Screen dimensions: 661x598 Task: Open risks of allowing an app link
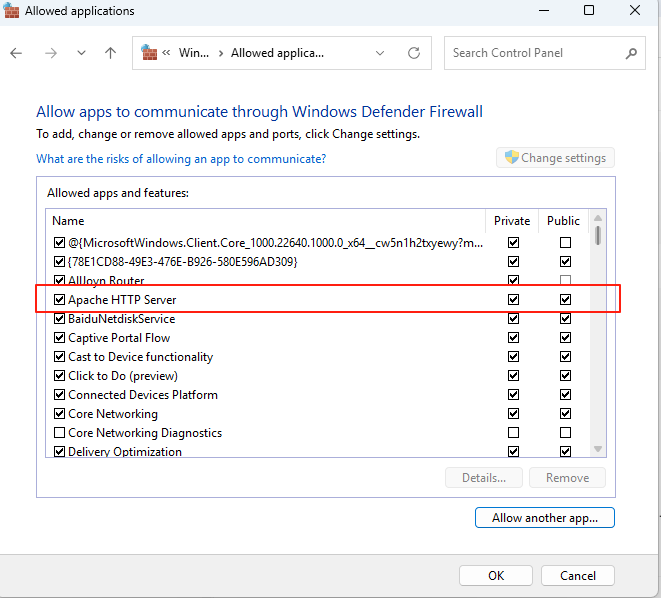(x=181, y=159)
